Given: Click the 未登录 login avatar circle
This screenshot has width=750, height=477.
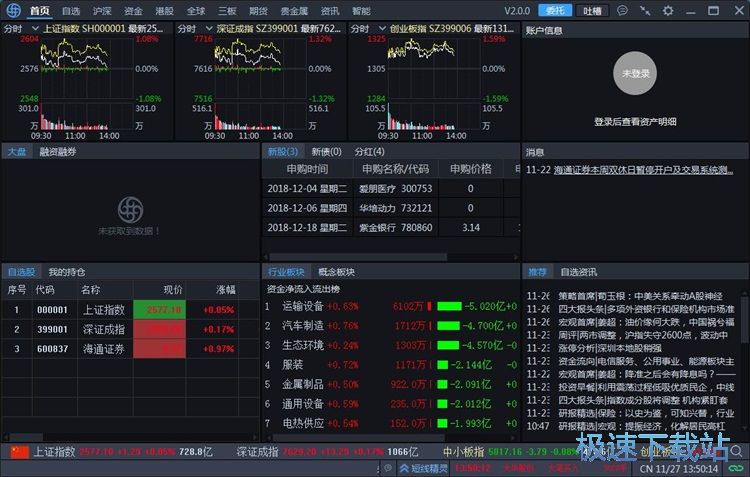Looking at the screenshot, I should (x=635, y=73).
